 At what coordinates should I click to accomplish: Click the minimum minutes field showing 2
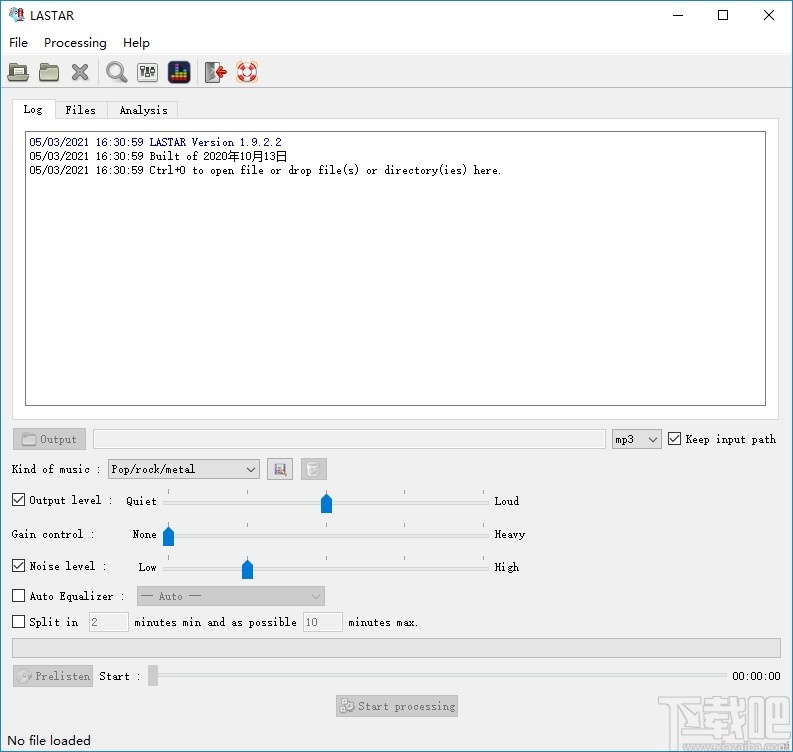click(x=109, y=622)
